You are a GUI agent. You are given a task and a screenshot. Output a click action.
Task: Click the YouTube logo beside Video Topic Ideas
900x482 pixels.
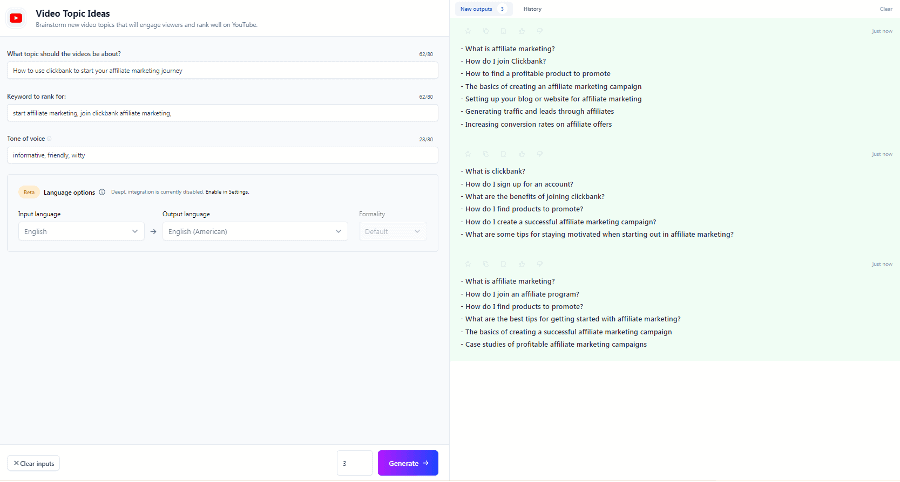coord(16,18)
